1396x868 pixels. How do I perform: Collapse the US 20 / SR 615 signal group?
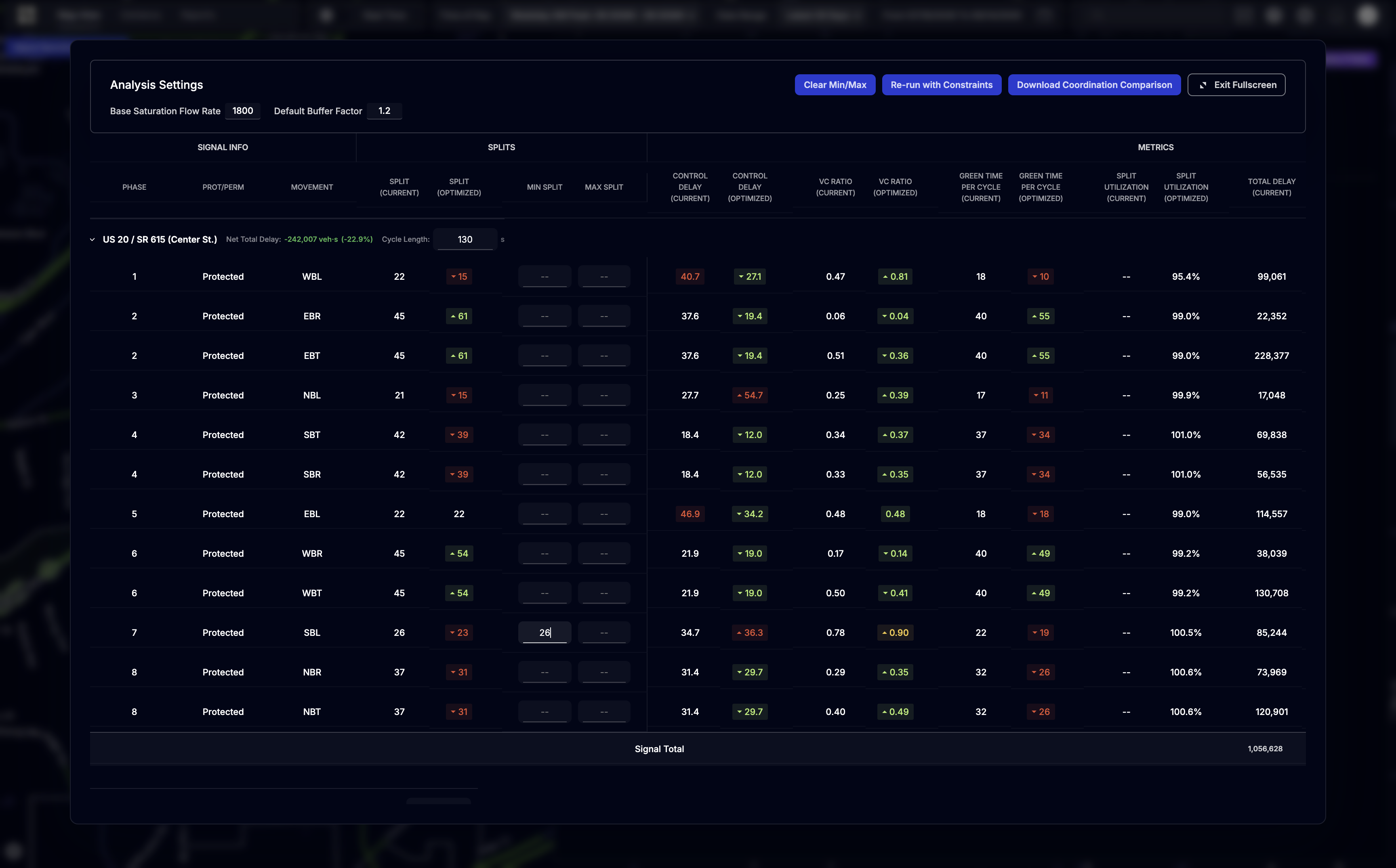(93, 239)
